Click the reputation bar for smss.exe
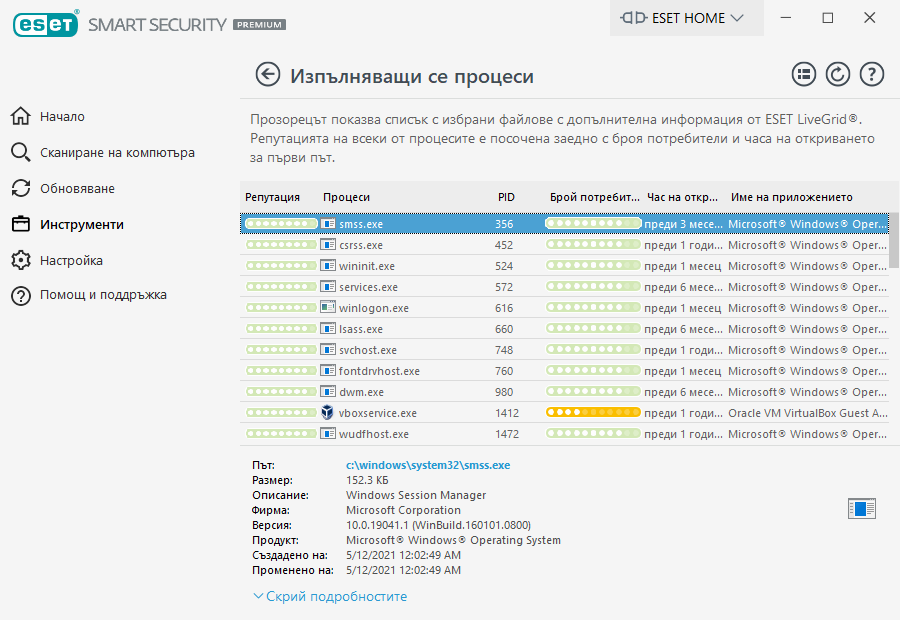This screenshot has height=620, width=900. [281, 223]
